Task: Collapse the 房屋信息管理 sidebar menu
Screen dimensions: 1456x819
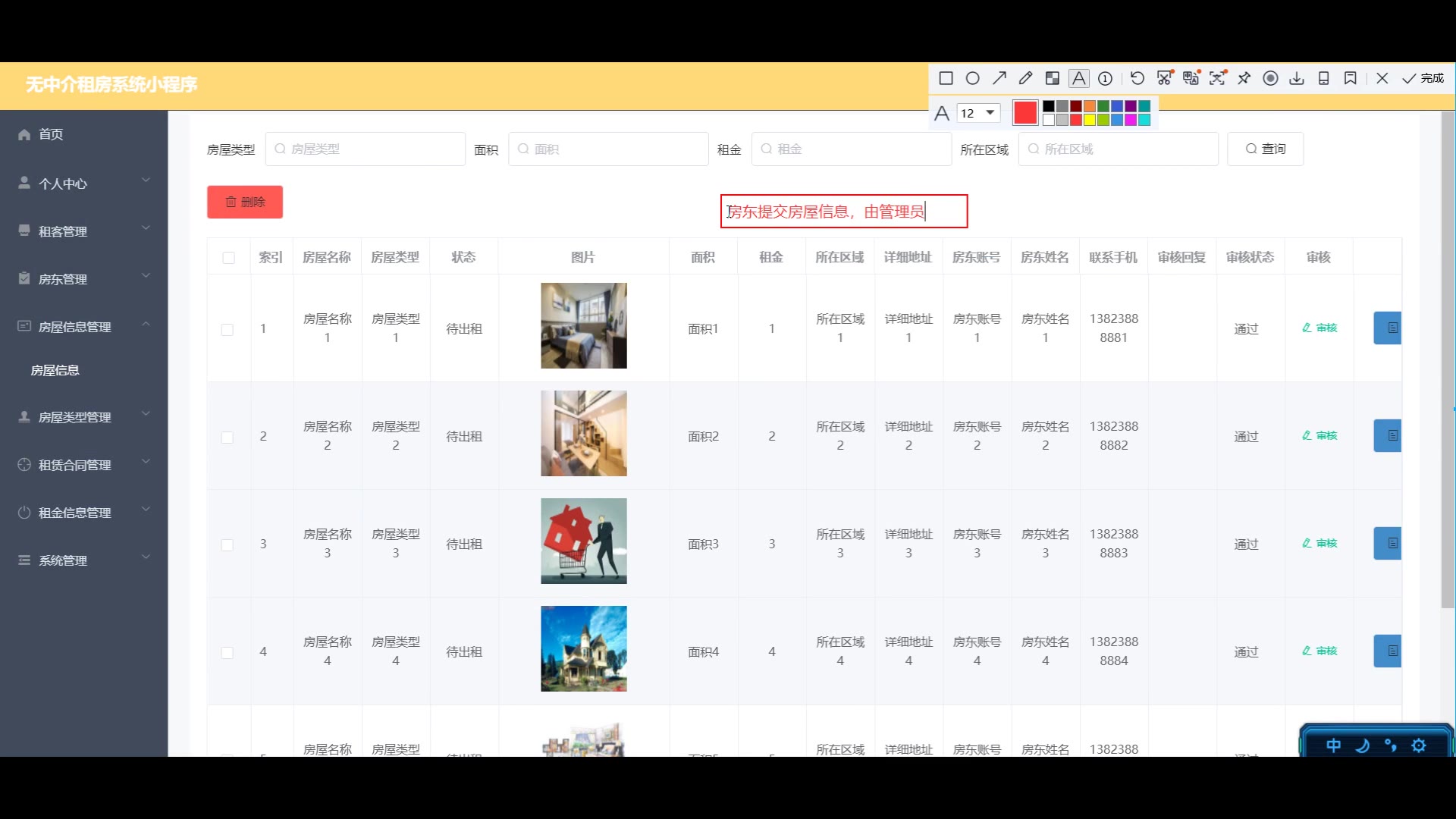Action: (83, 327)
